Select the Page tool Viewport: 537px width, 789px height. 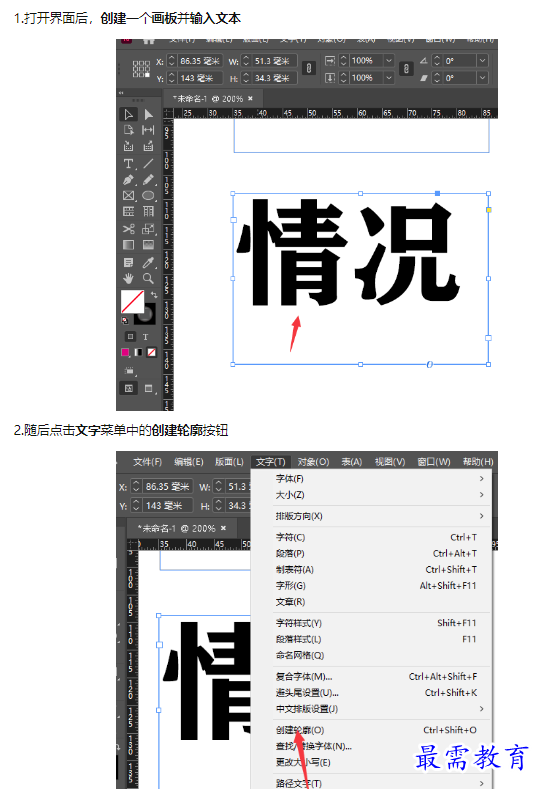click(128, 130)
